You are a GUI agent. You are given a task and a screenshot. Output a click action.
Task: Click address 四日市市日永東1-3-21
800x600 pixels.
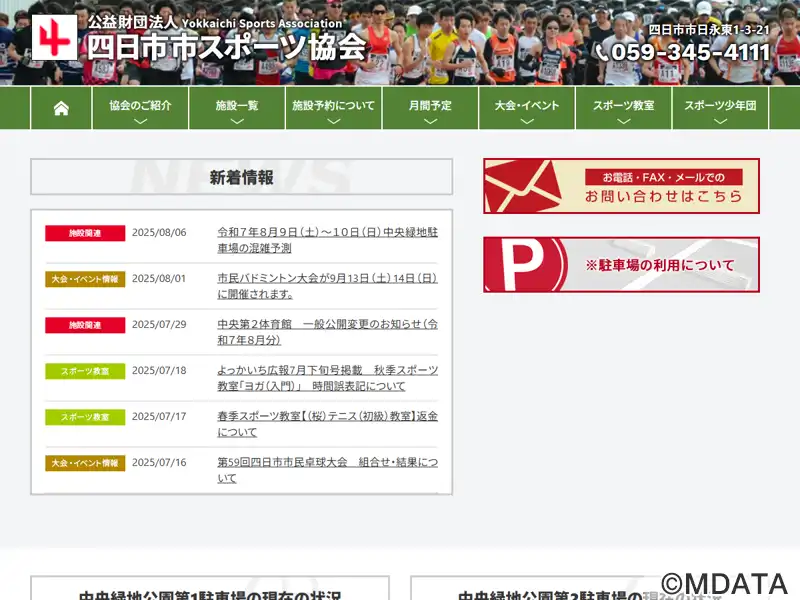[709, 30]
